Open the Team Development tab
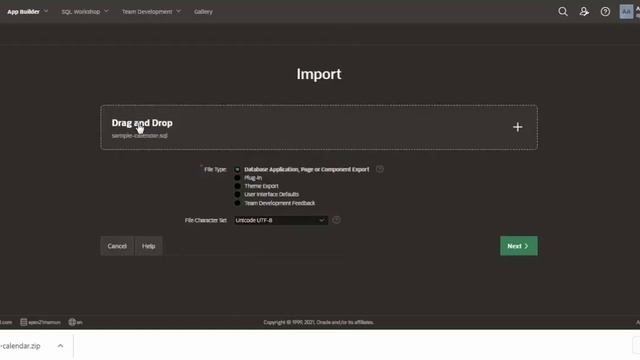 pyautogui.click(x=147, y=12)
